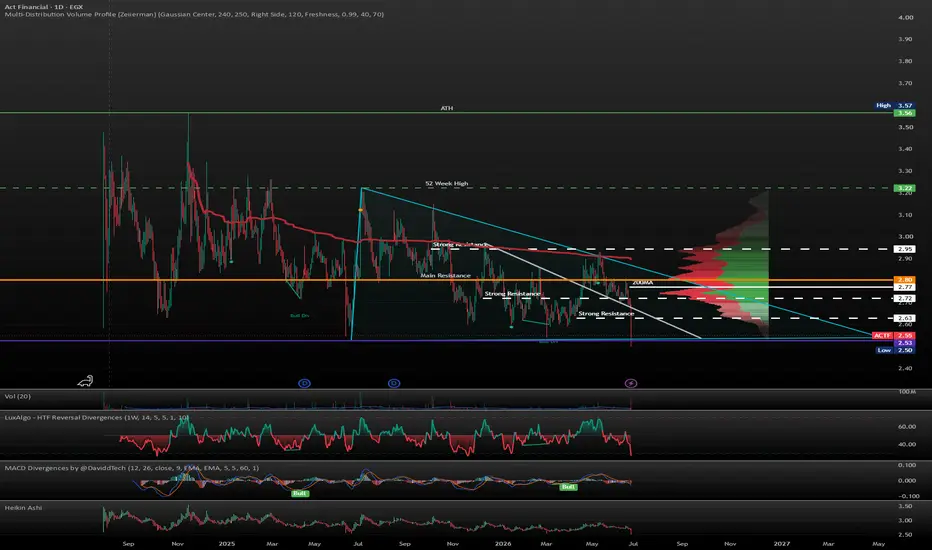Click the green 3.22 price tag
This screenshot has width=932, height=550.
coord(905,188)
